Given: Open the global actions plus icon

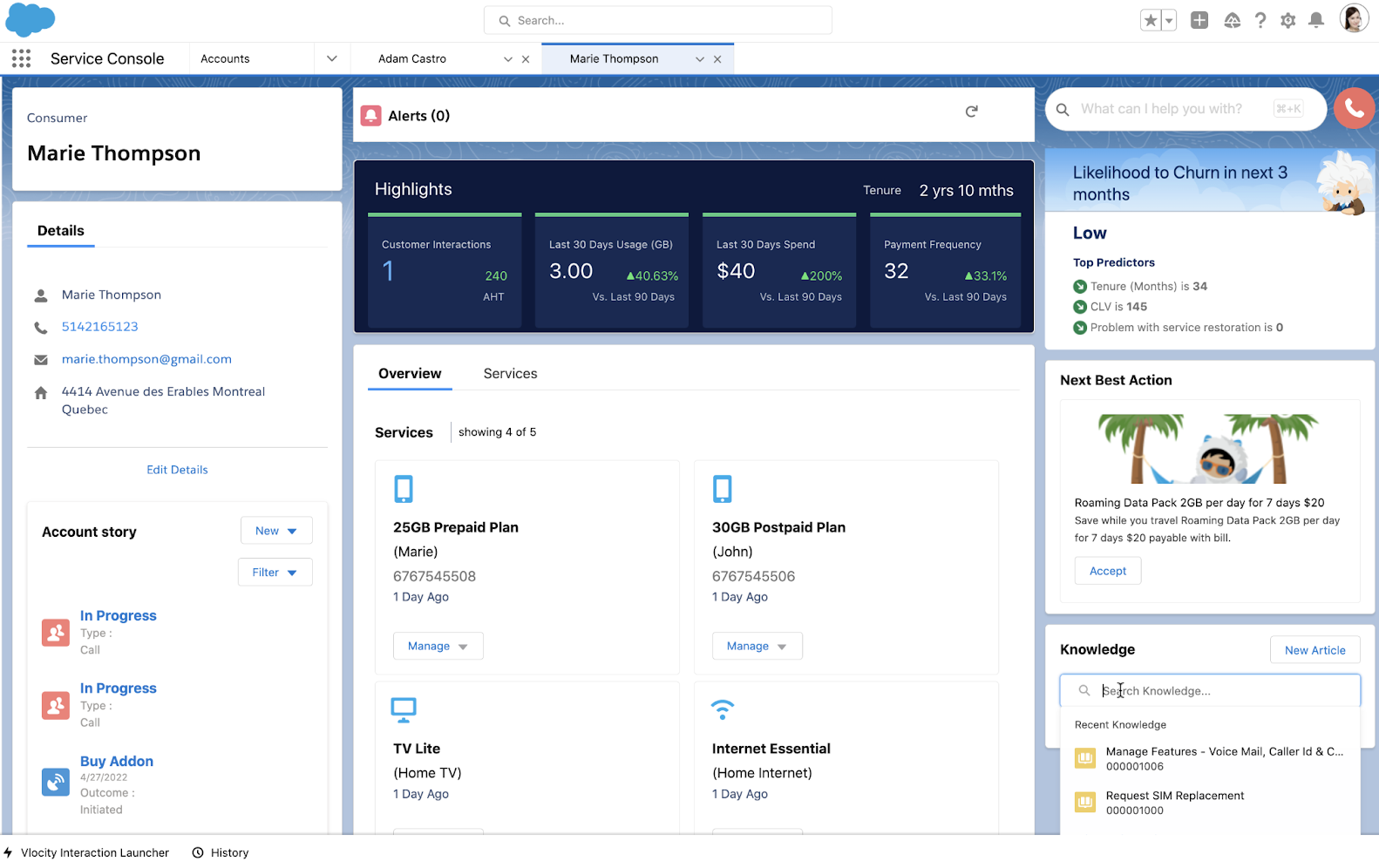Looking at the screenshot, I should tap(1199, 20).
